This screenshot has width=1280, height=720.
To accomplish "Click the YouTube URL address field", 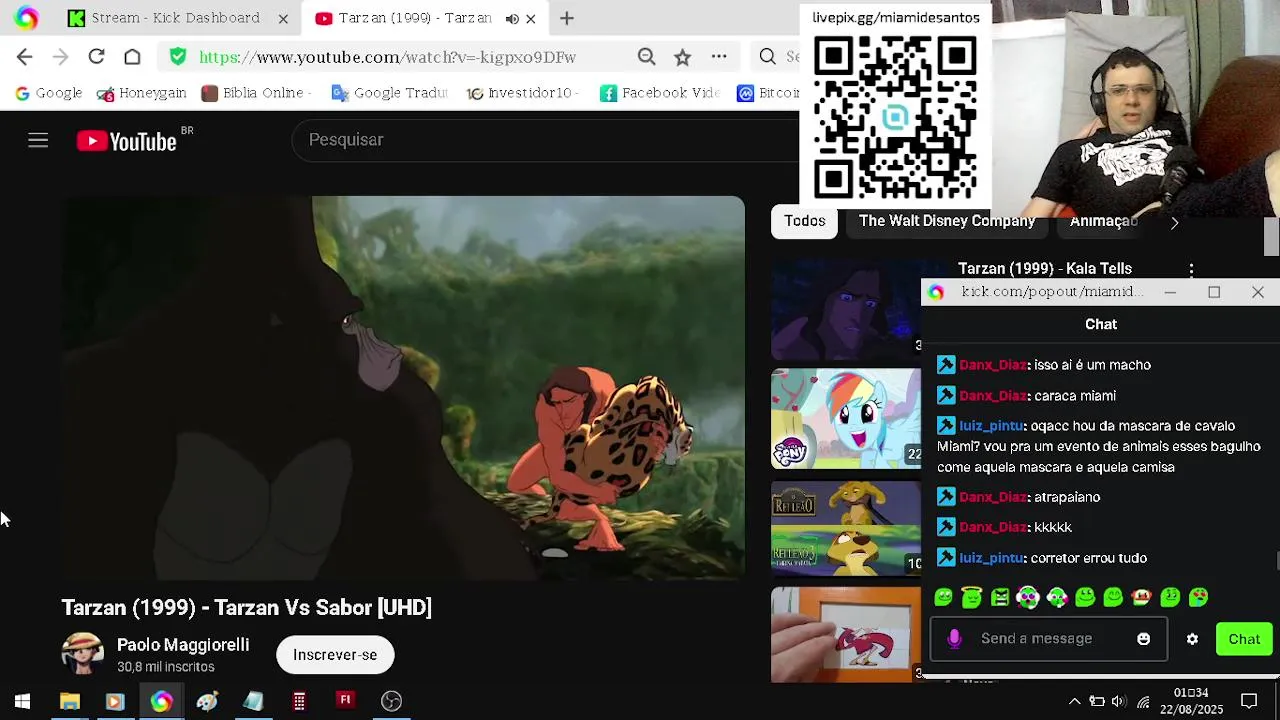I will (387, 57).
